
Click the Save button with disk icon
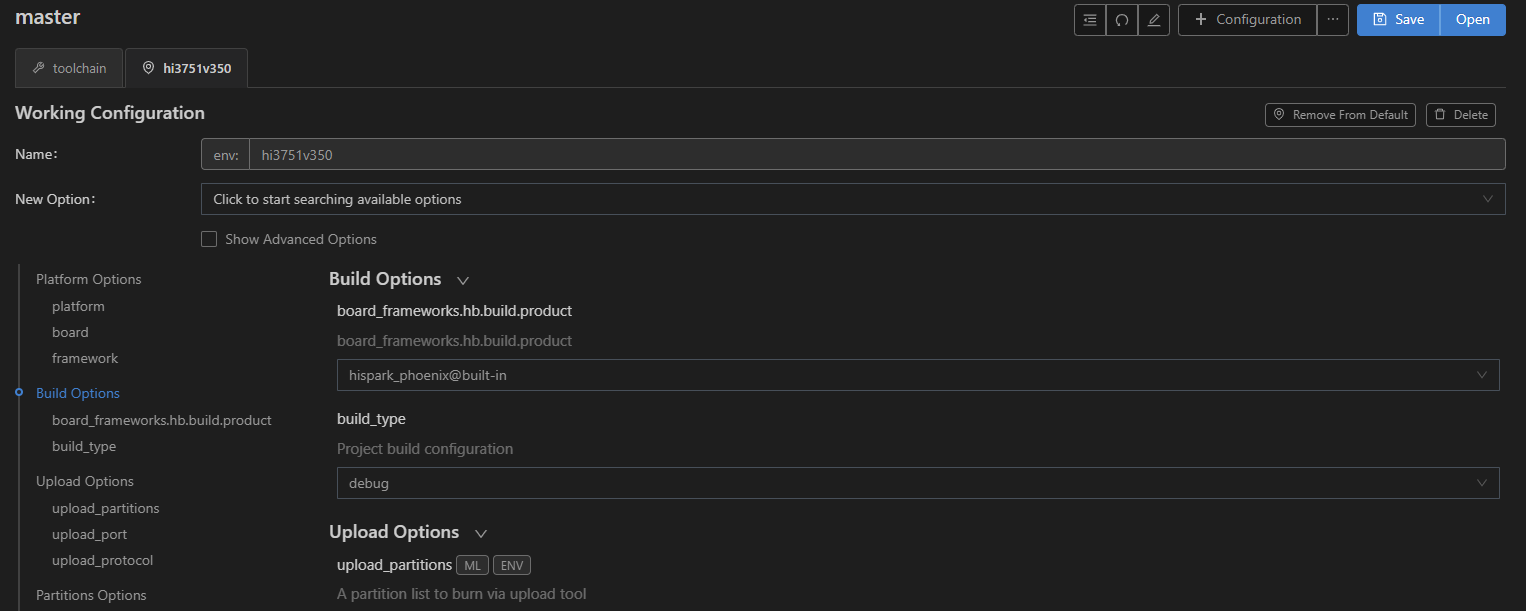pos(1398,20)
